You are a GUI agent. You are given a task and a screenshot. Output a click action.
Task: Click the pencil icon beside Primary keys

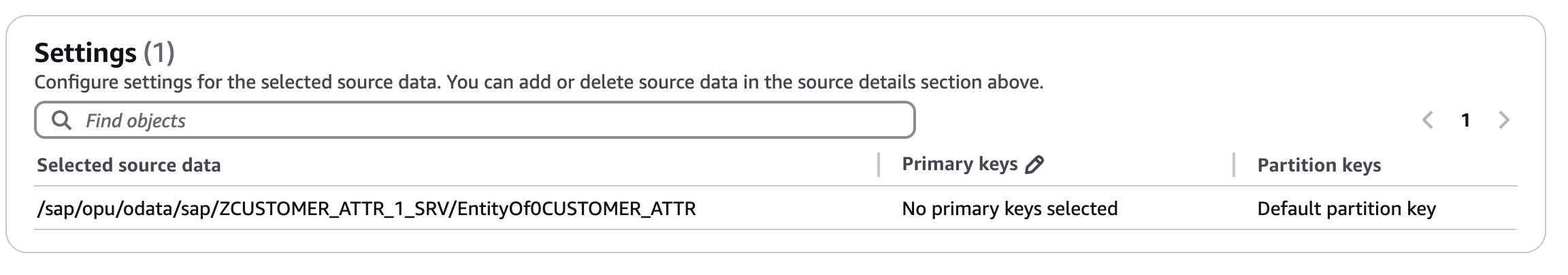tap(1034, 165)
